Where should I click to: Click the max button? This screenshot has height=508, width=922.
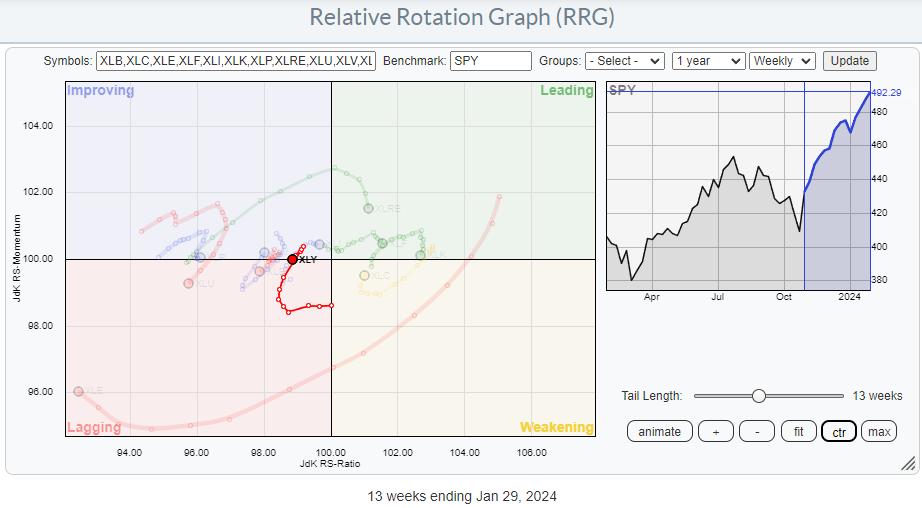tap(879, 432)
